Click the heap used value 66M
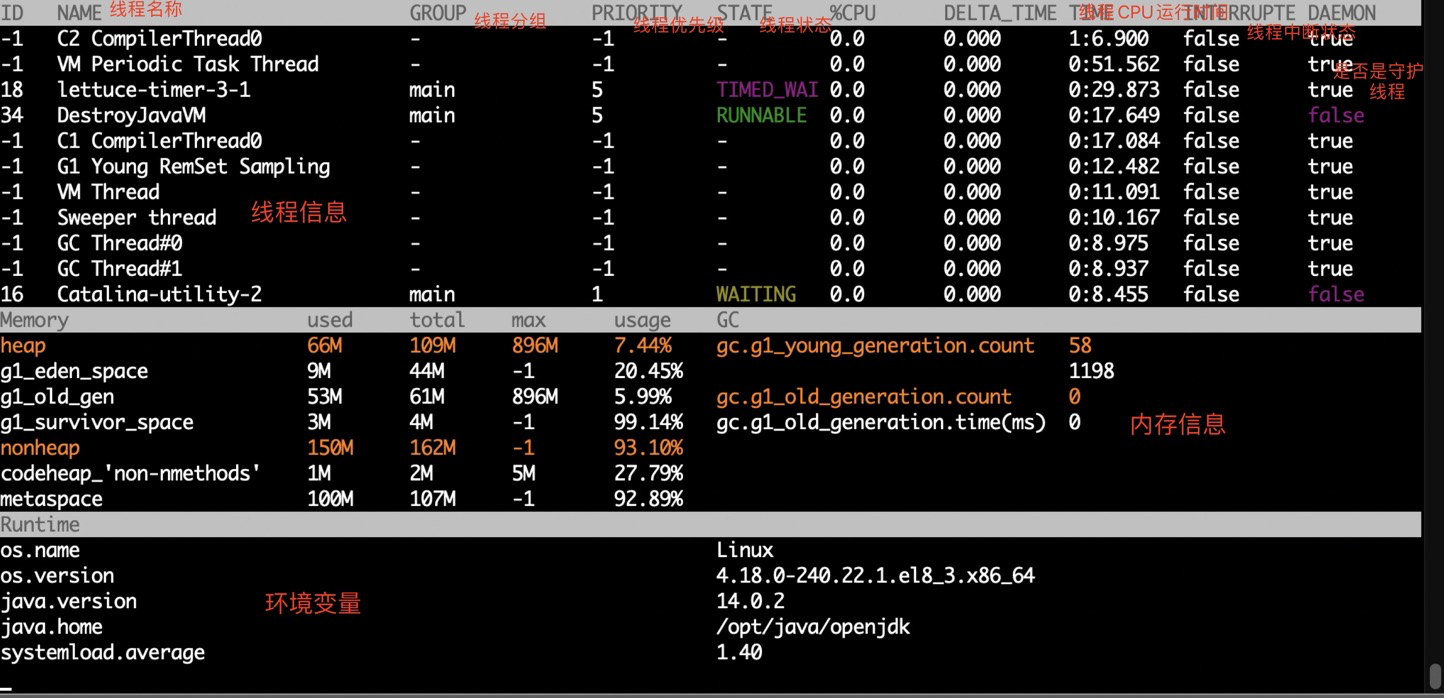The width and height of the screenshot is (1444, 698). click(324, 346)
